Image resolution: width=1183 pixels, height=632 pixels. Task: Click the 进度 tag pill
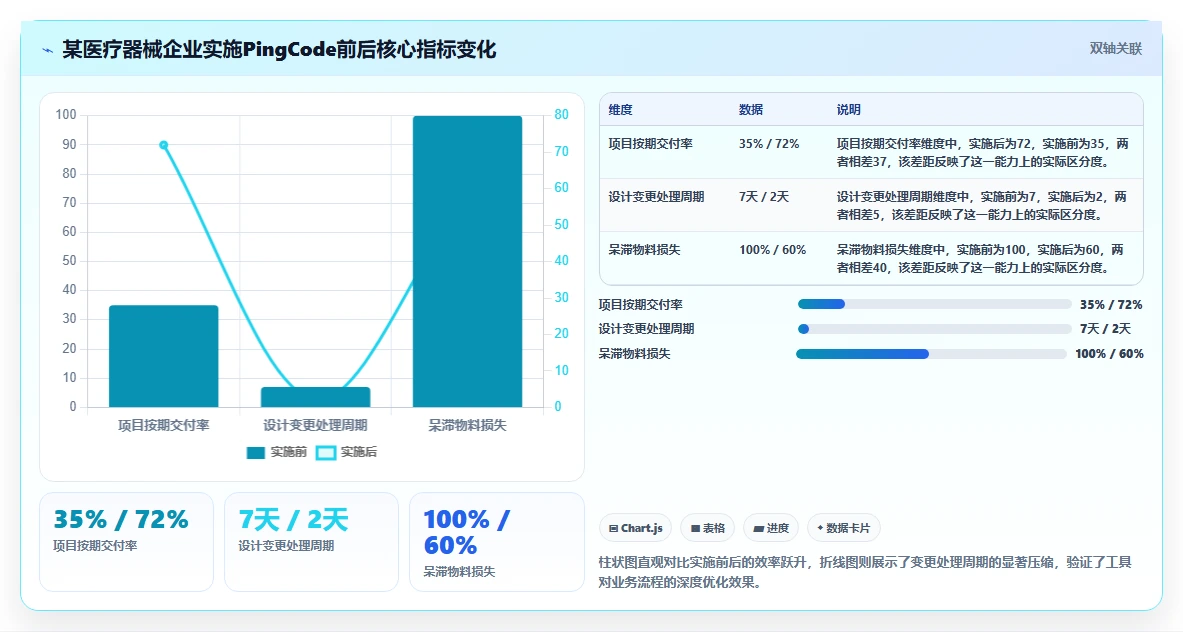[771, 528]
